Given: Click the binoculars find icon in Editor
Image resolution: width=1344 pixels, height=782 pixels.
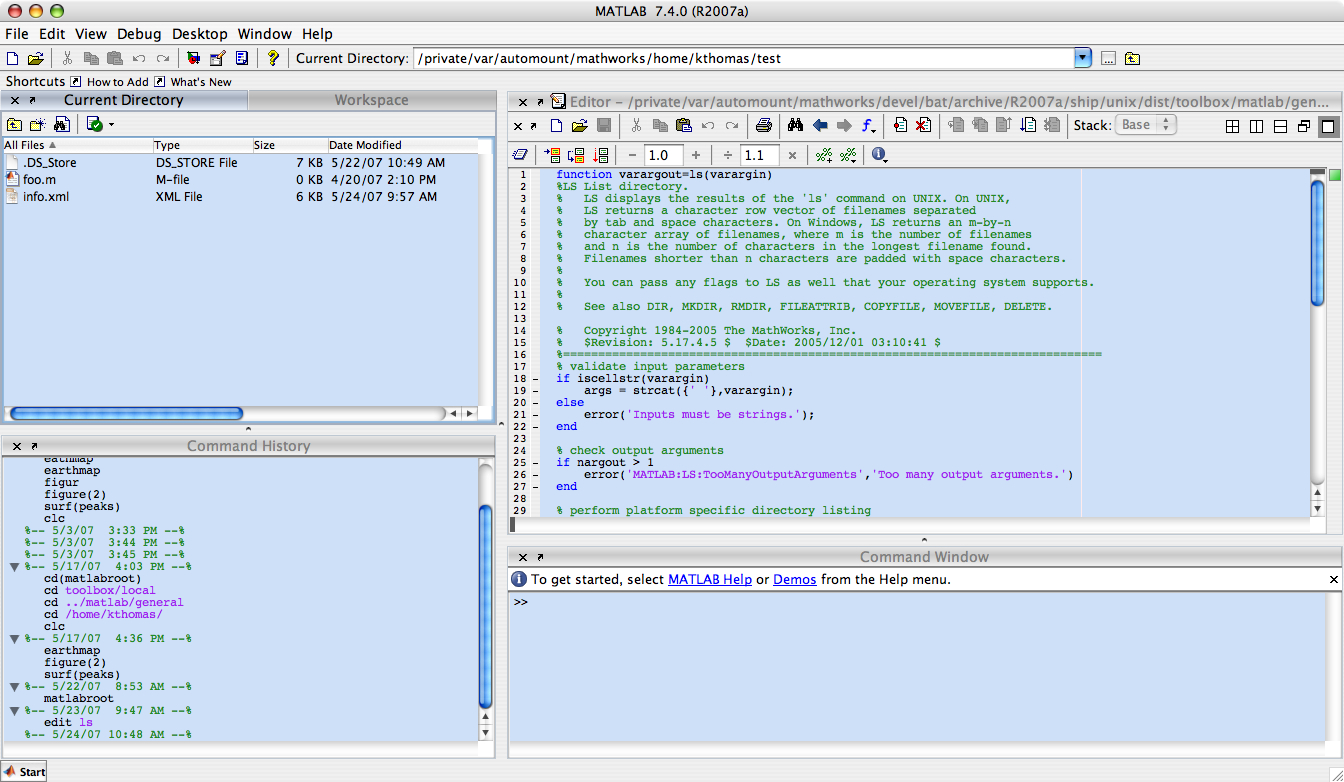Looking at the screenshot, I should click(x=796, y=125).
